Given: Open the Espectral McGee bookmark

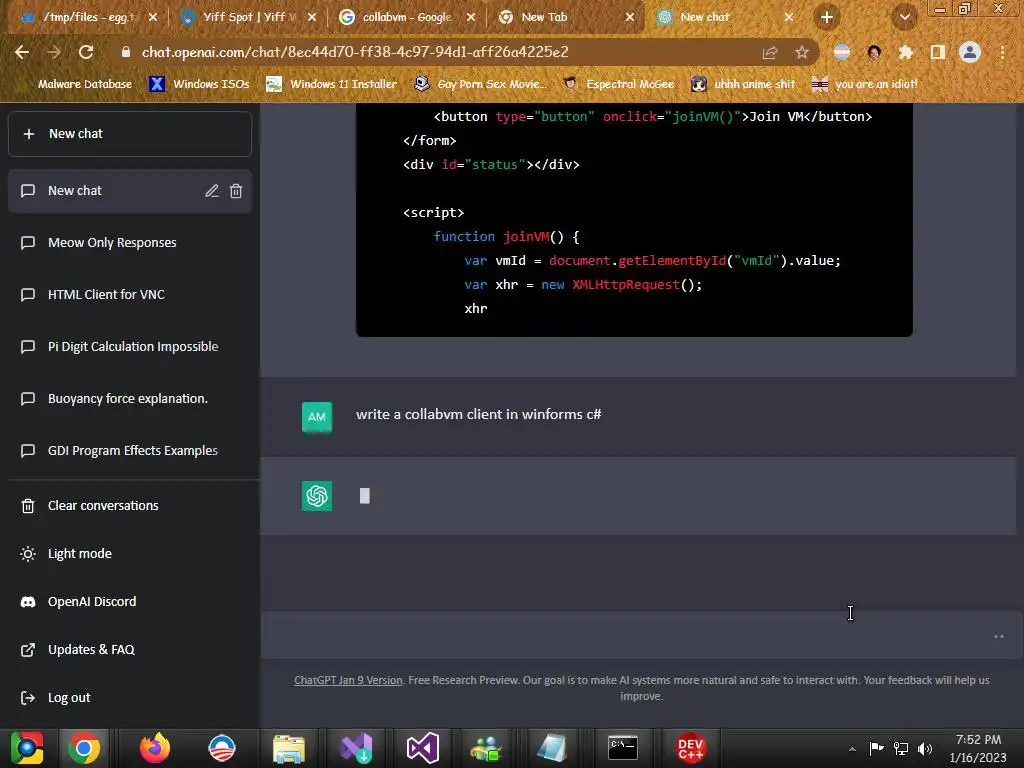Looking at the screenshot, I should pyautogui.click(x=618, y=84).
